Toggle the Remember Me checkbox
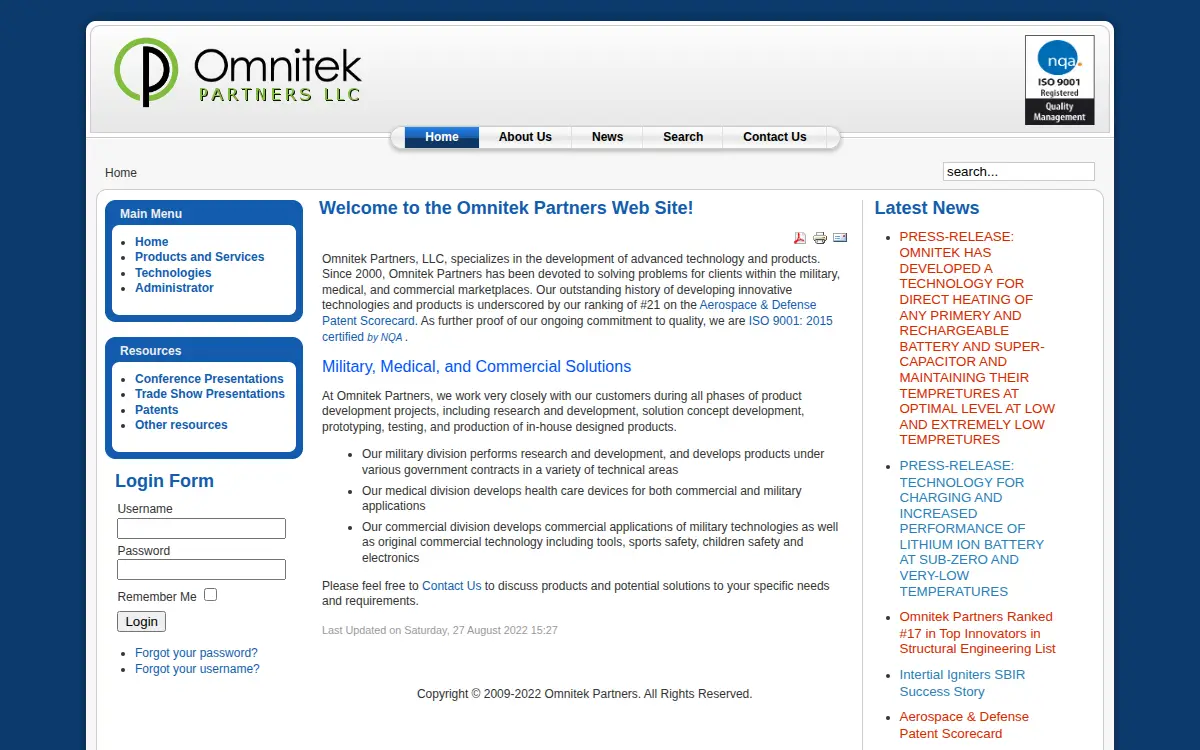The height and width of the screenshot is (750, 1200). click(210, 595)
